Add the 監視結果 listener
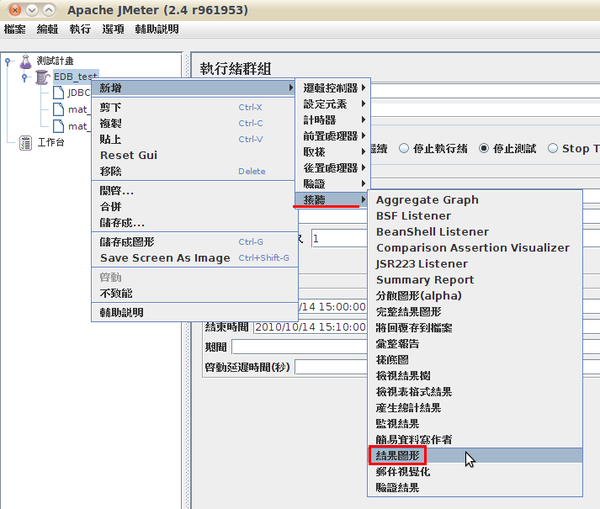This screenshot has width=600, height=509. 475,424
